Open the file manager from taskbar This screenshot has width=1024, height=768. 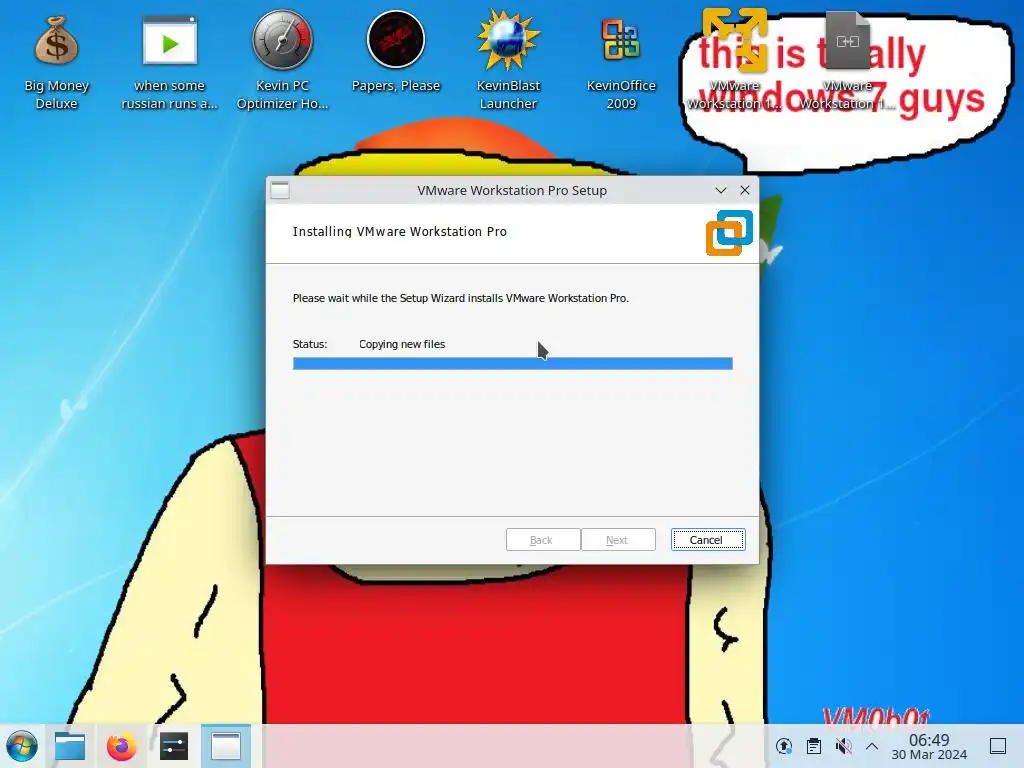pyautogui.click(x=70, y=746)
